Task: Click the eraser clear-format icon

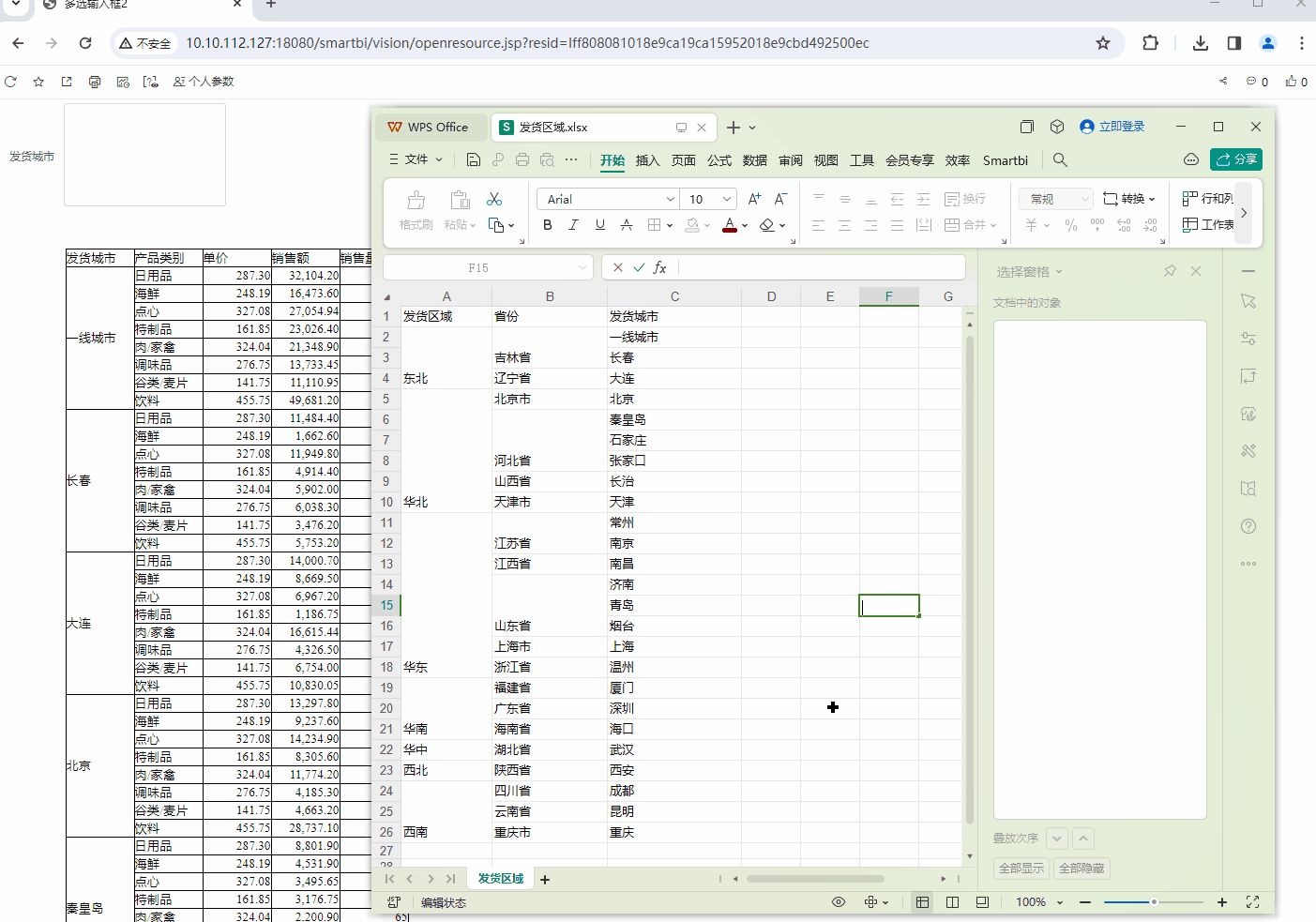Action: pos(767,225)
